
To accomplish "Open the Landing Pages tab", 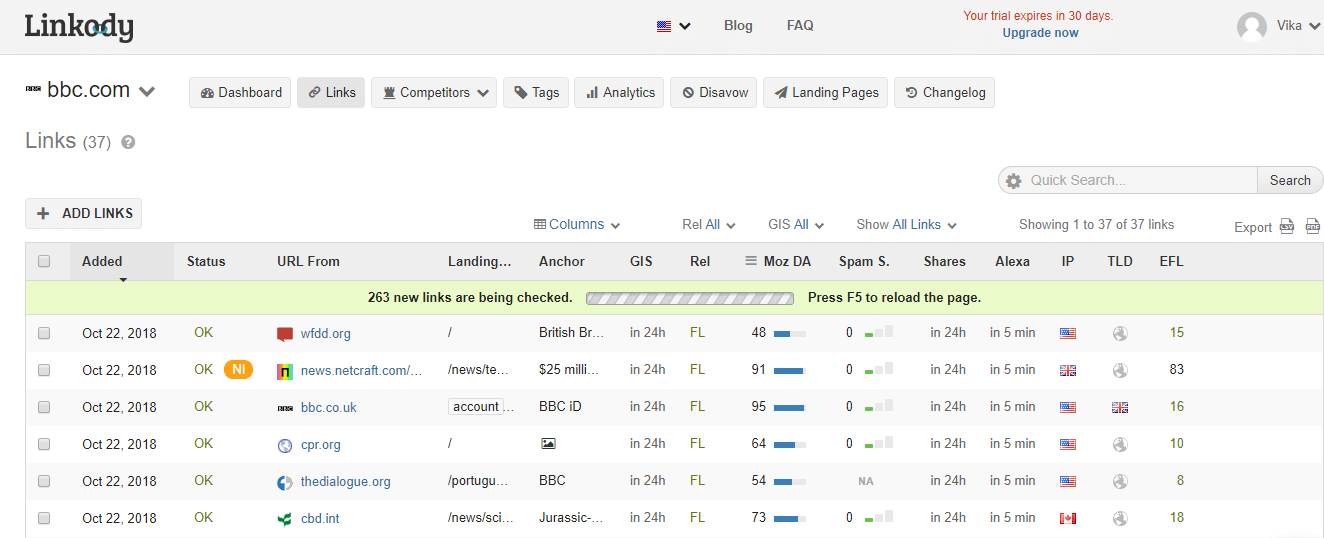I will [x=825, y=92].
